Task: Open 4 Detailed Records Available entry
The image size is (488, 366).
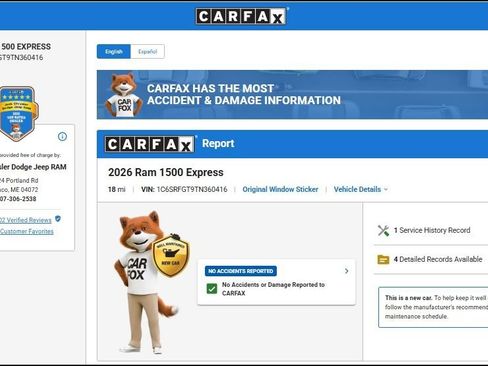Action: 438,259
